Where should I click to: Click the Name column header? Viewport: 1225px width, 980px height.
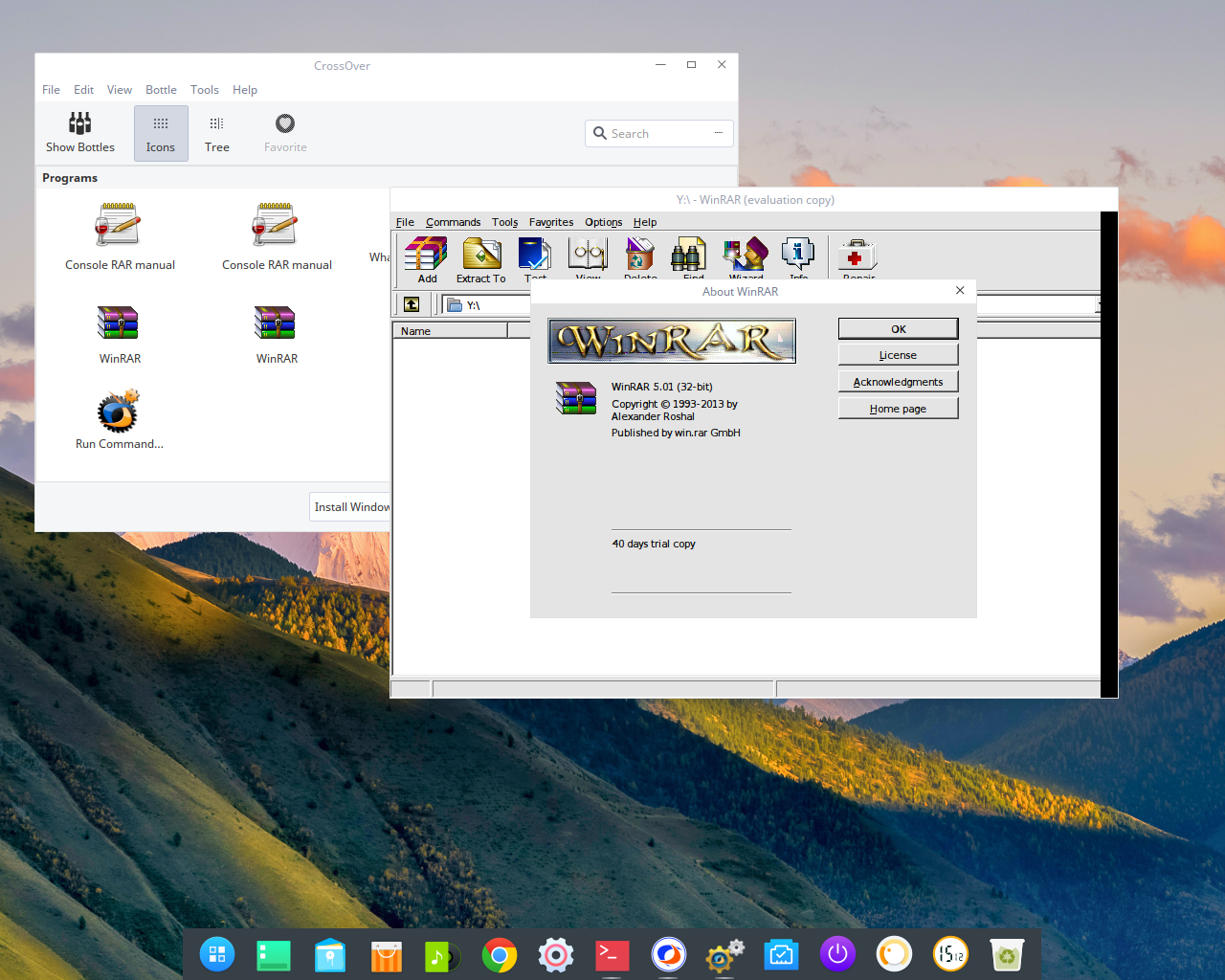pyautogui.click(x=450, y=331)
